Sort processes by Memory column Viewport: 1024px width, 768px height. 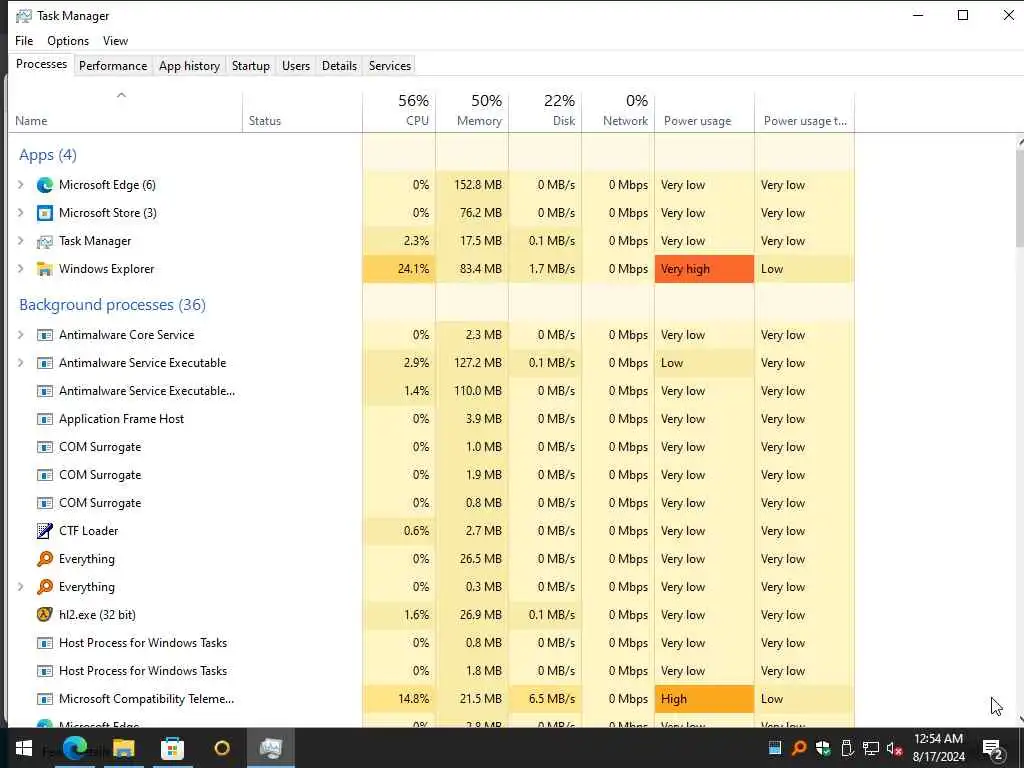pyautogui.click(x=472, y=112)
